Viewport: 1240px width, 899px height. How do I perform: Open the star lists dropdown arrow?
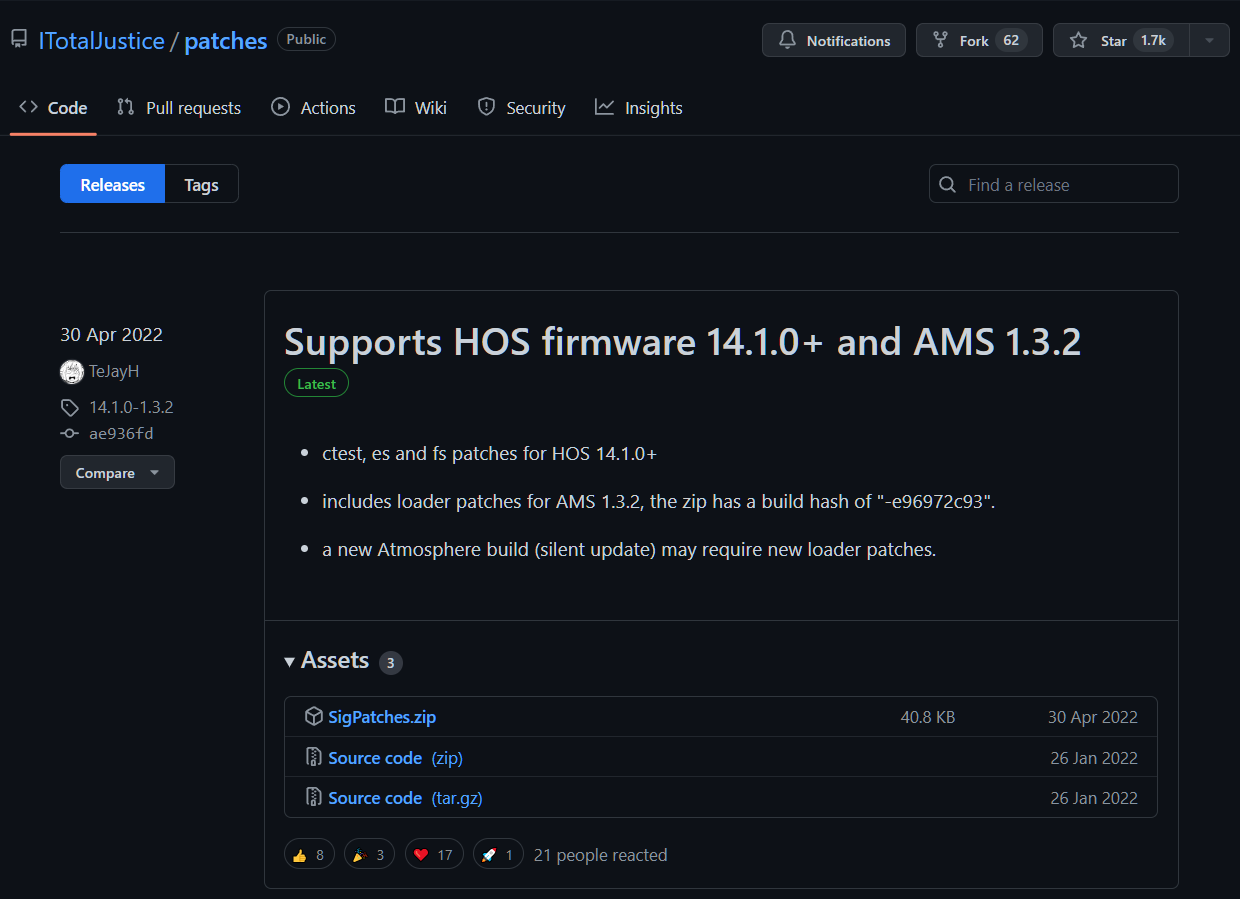pos(1209,40)
